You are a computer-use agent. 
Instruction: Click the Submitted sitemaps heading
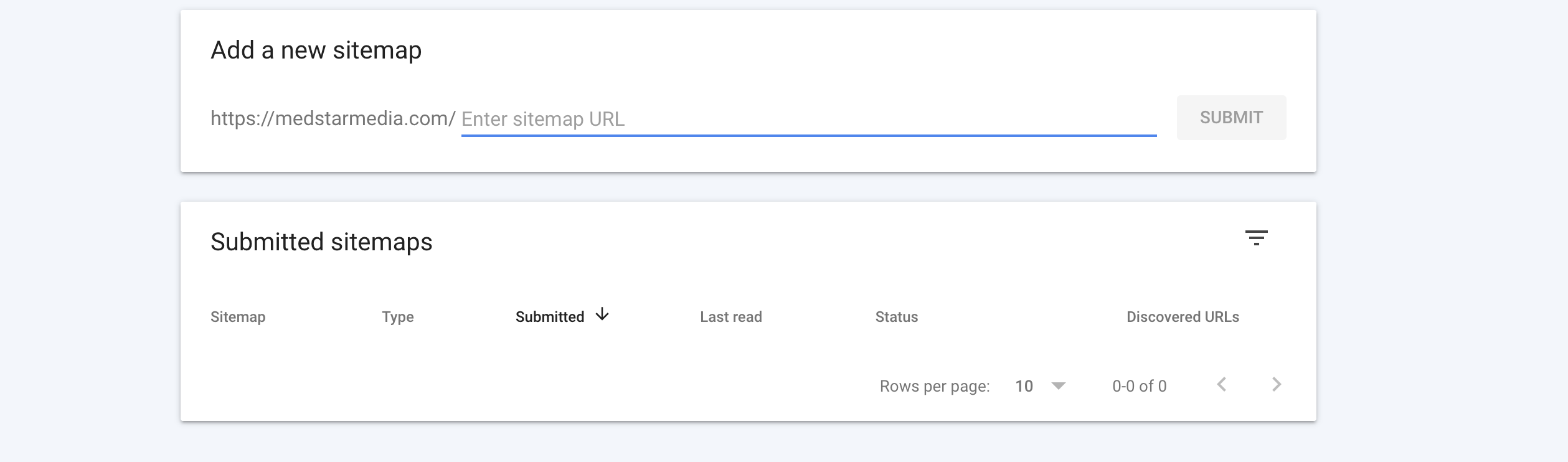pos(321,242)
